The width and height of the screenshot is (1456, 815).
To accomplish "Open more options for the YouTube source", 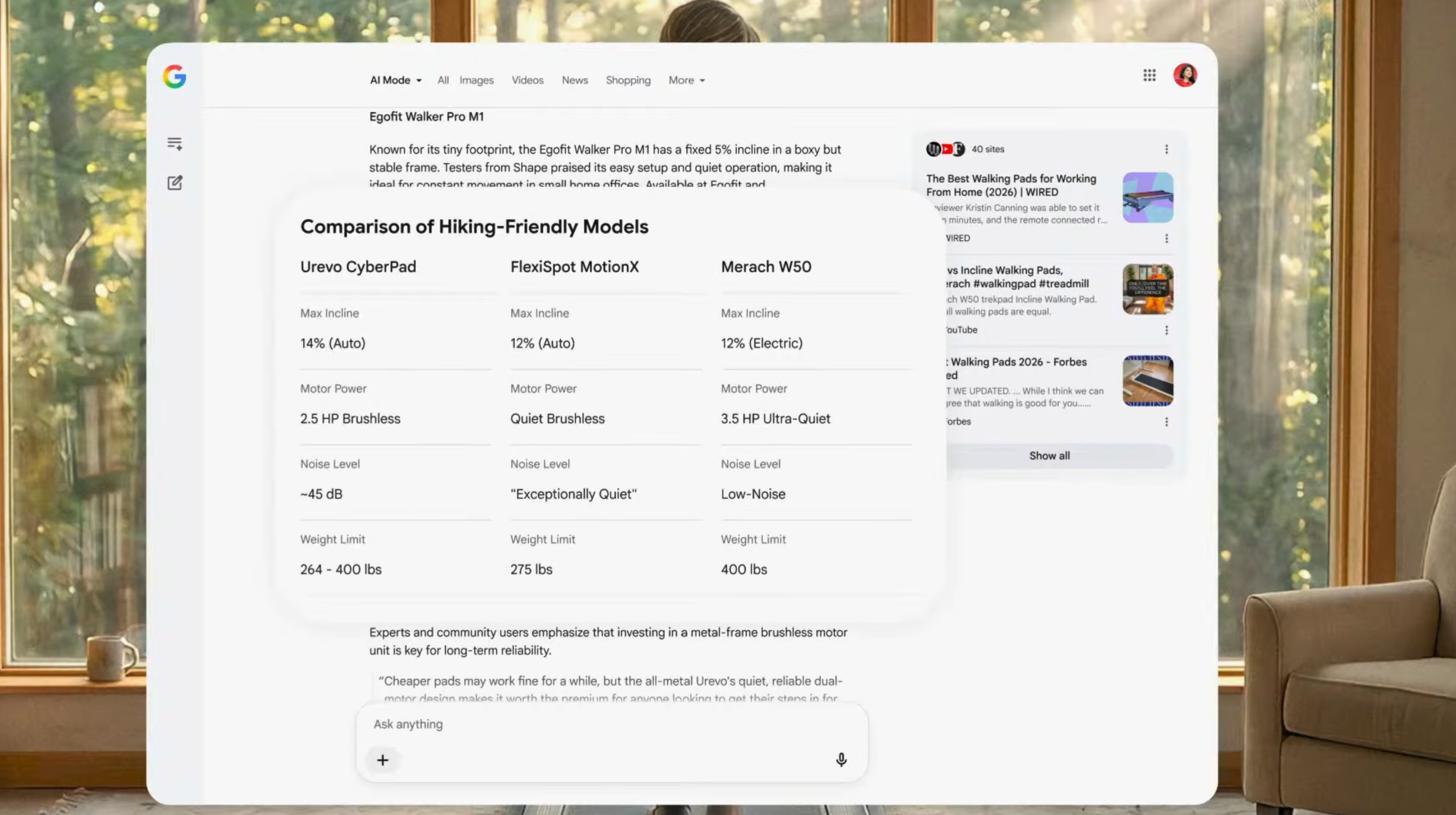I will pyautogui.click(x=1166, y=330).
